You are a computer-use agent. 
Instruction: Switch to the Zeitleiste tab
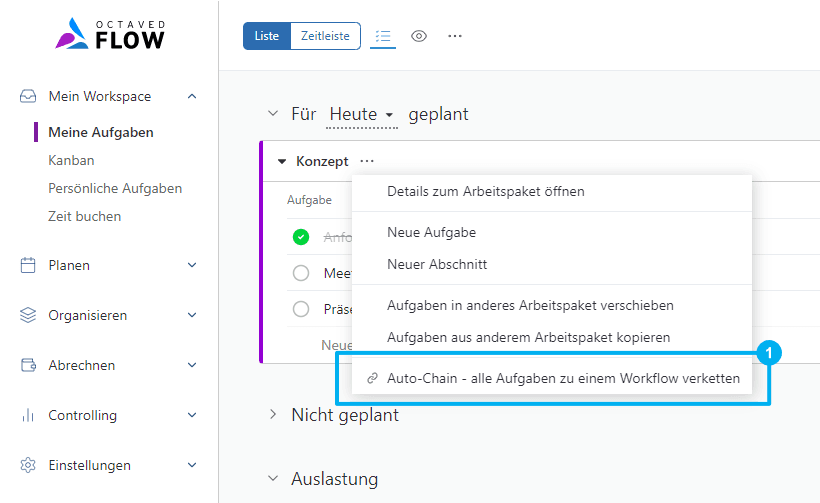325,36
